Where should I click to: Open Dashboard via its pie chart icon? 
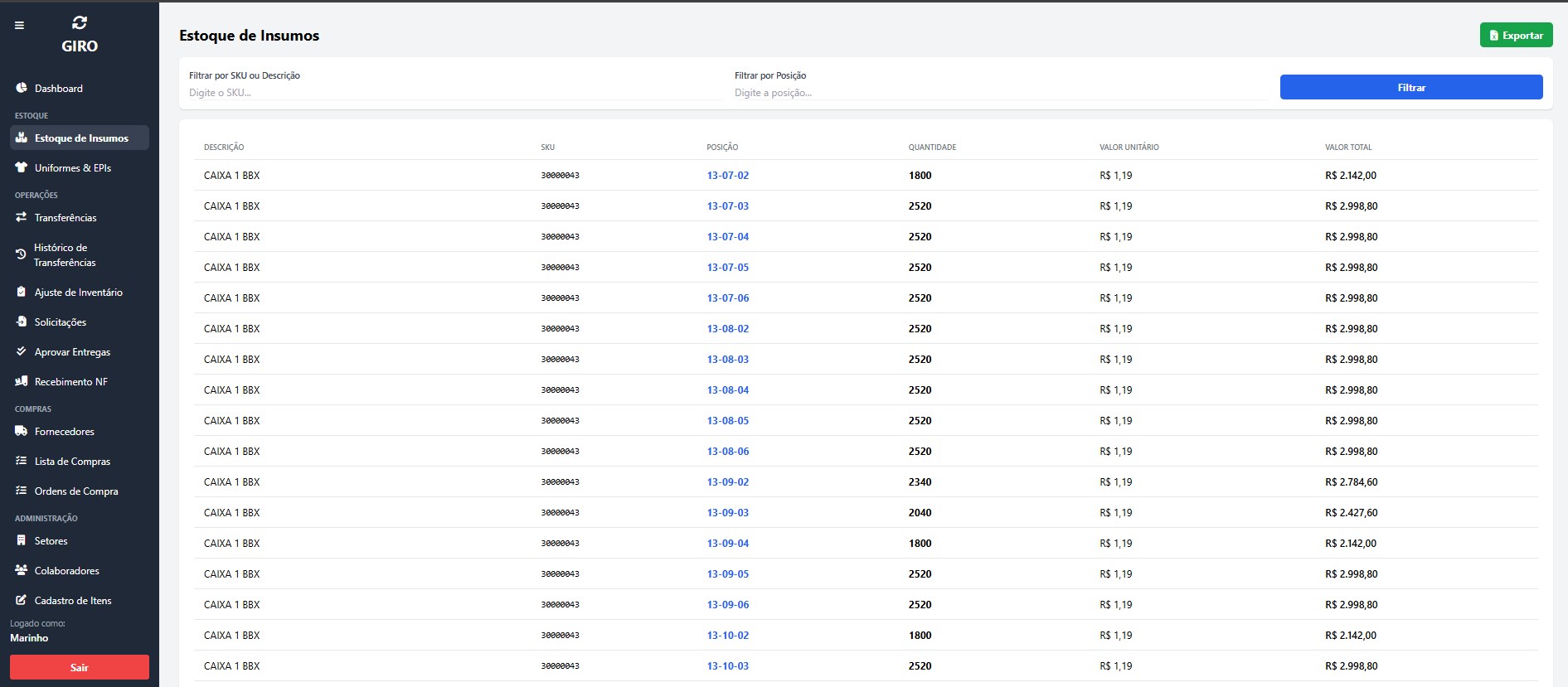pos(22,88)
